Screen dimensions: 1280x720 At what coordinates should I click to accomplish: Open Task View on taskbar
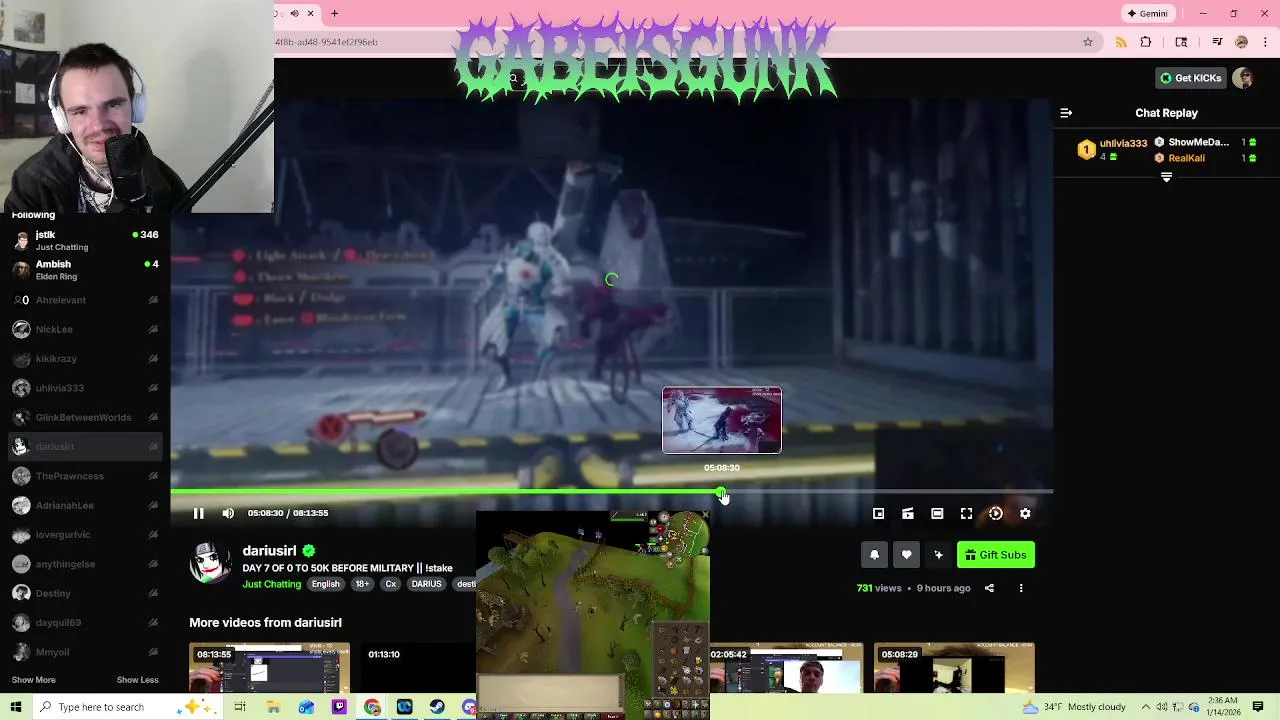(x=240, y=707)
